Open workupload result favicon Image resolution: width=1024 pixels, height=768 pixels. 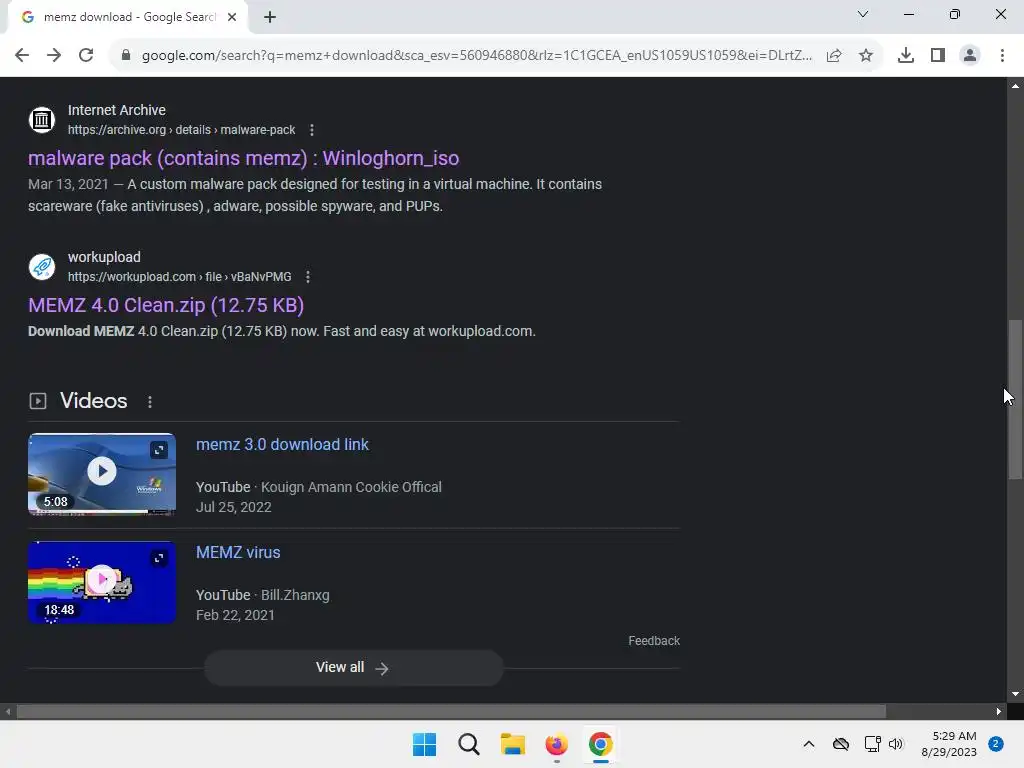pos(42,266)
